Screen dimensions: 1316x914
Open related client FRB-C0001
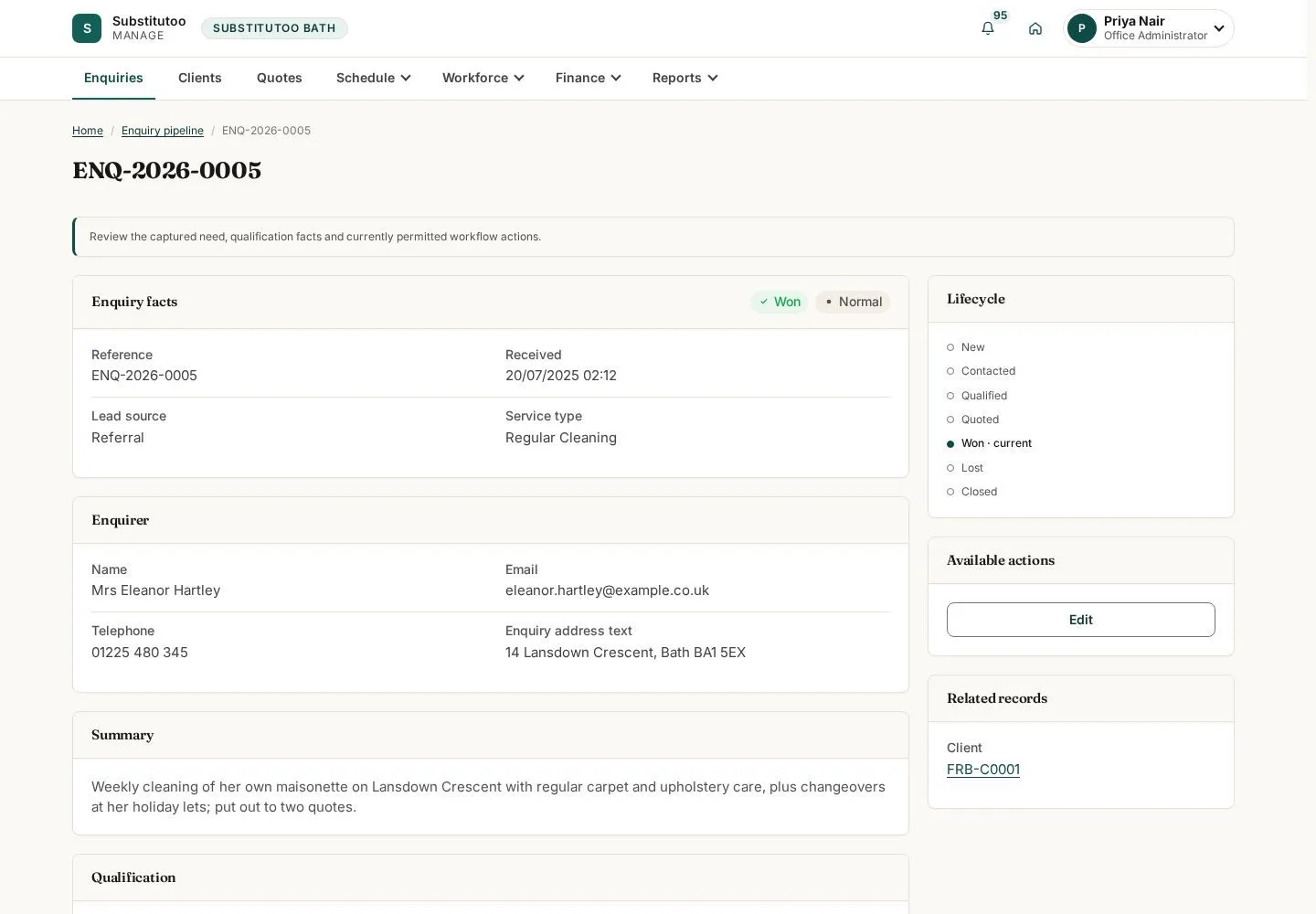click(x=983, y=770)
